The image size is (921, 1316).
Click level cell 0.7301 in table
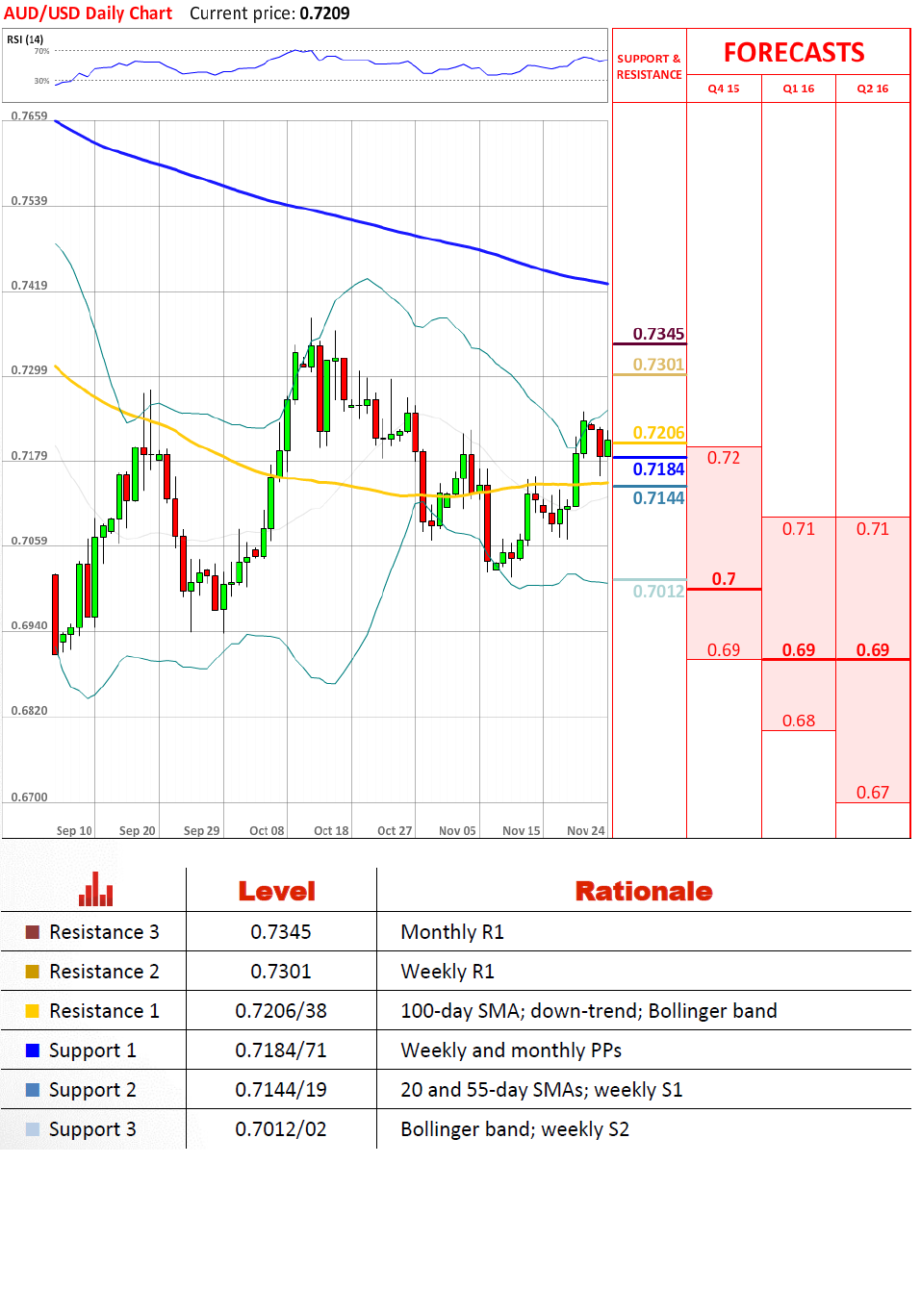[x=281, y=972]
